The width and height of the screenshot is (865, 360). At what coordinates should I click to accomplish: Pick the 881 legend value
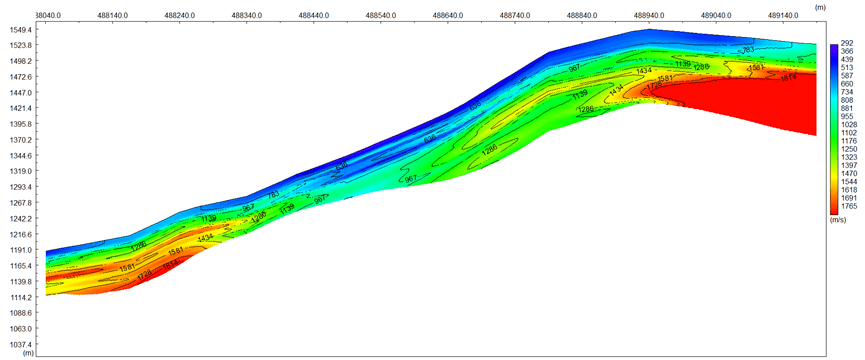[x=847, y=109]
